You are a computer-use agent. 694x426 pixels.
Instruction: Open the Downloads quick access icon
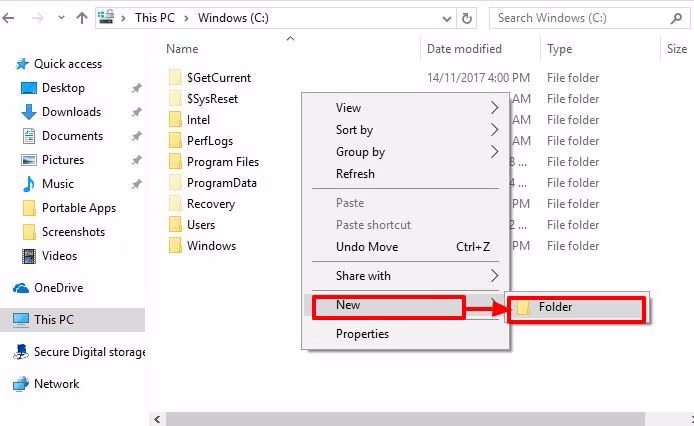pos(29,112)
